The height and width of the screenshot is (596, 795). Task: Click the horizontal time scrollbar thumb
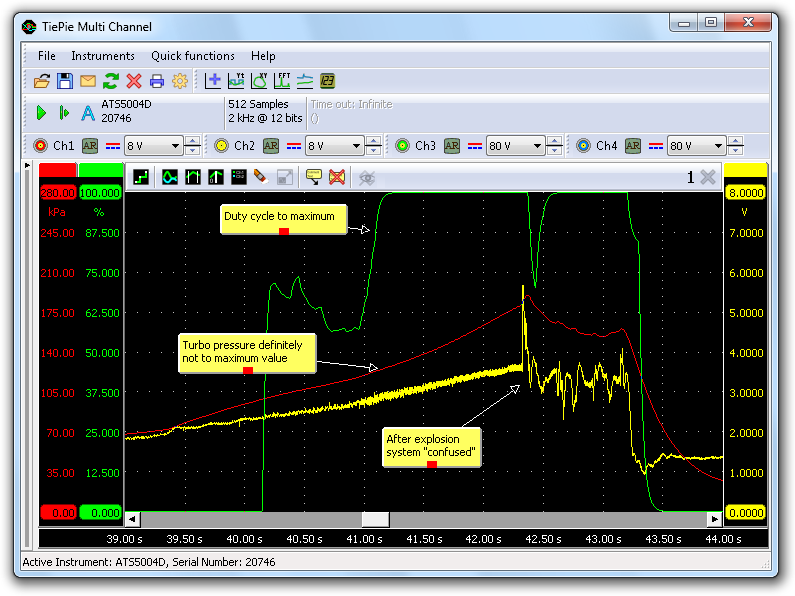pos(375,519)
